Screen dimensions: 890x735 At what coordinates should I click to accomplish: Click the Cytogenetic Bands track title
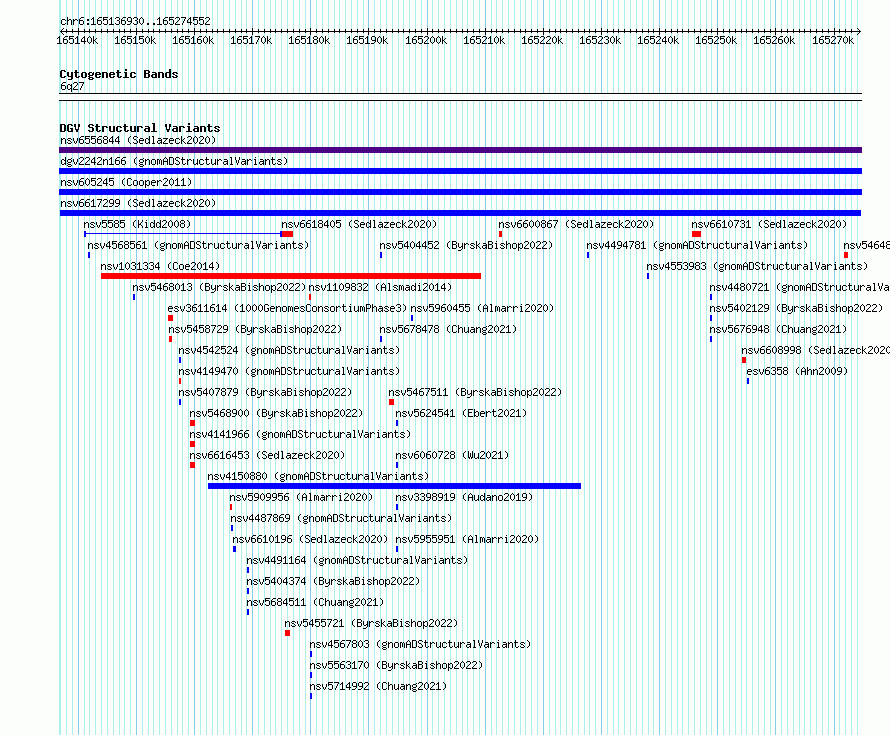coord(119,74)
